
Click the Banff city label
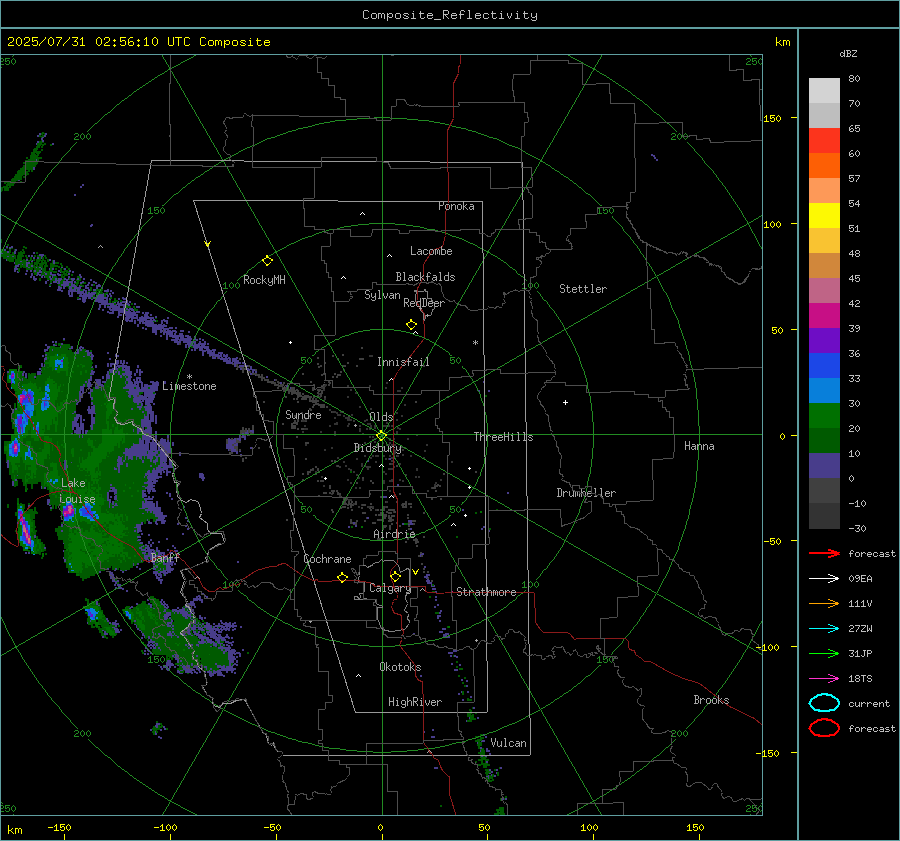[165, 557]
